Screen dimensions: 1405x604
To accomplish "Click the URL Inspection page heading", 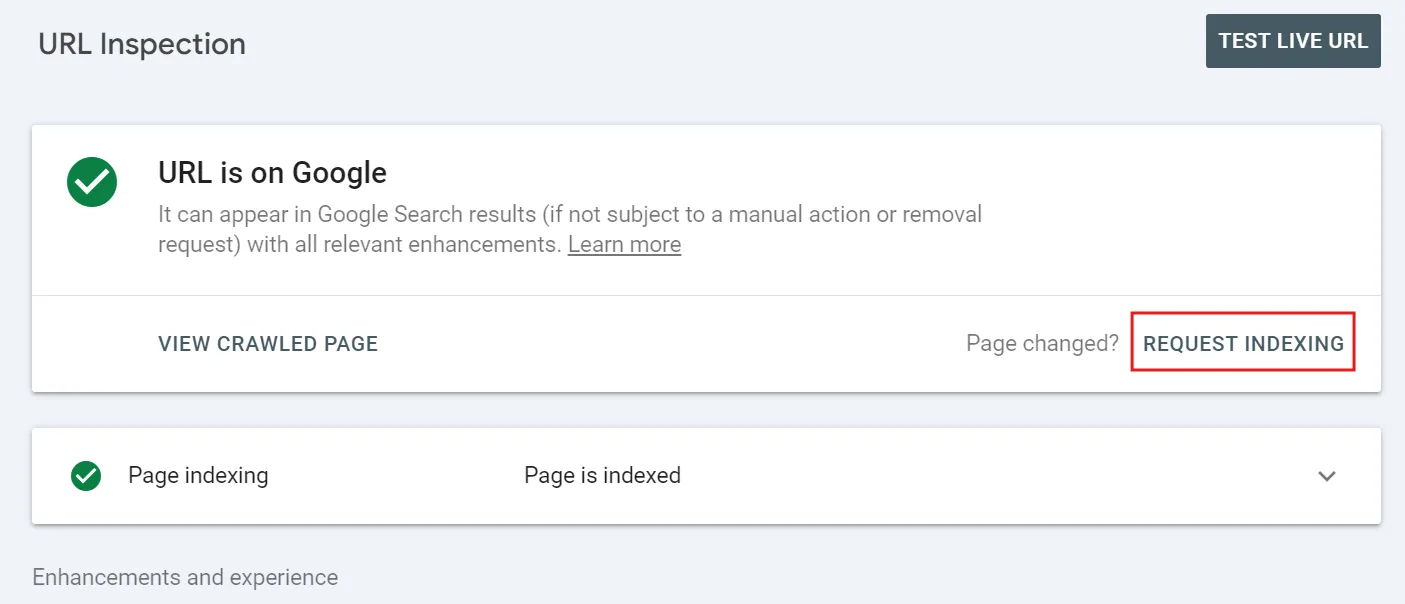I will [x=142, y=44].
